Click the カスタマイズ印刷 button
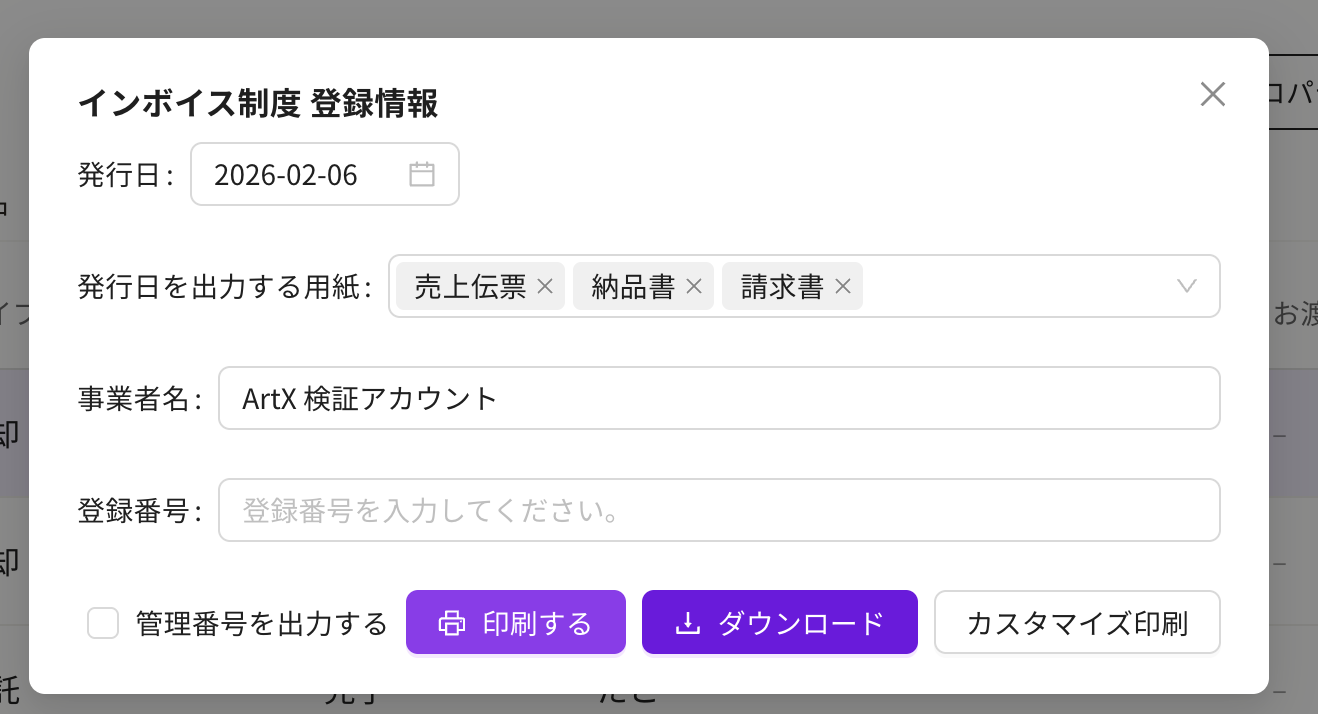The width and height of the screenshot is (1318, 714). [x=1076, y=622]
